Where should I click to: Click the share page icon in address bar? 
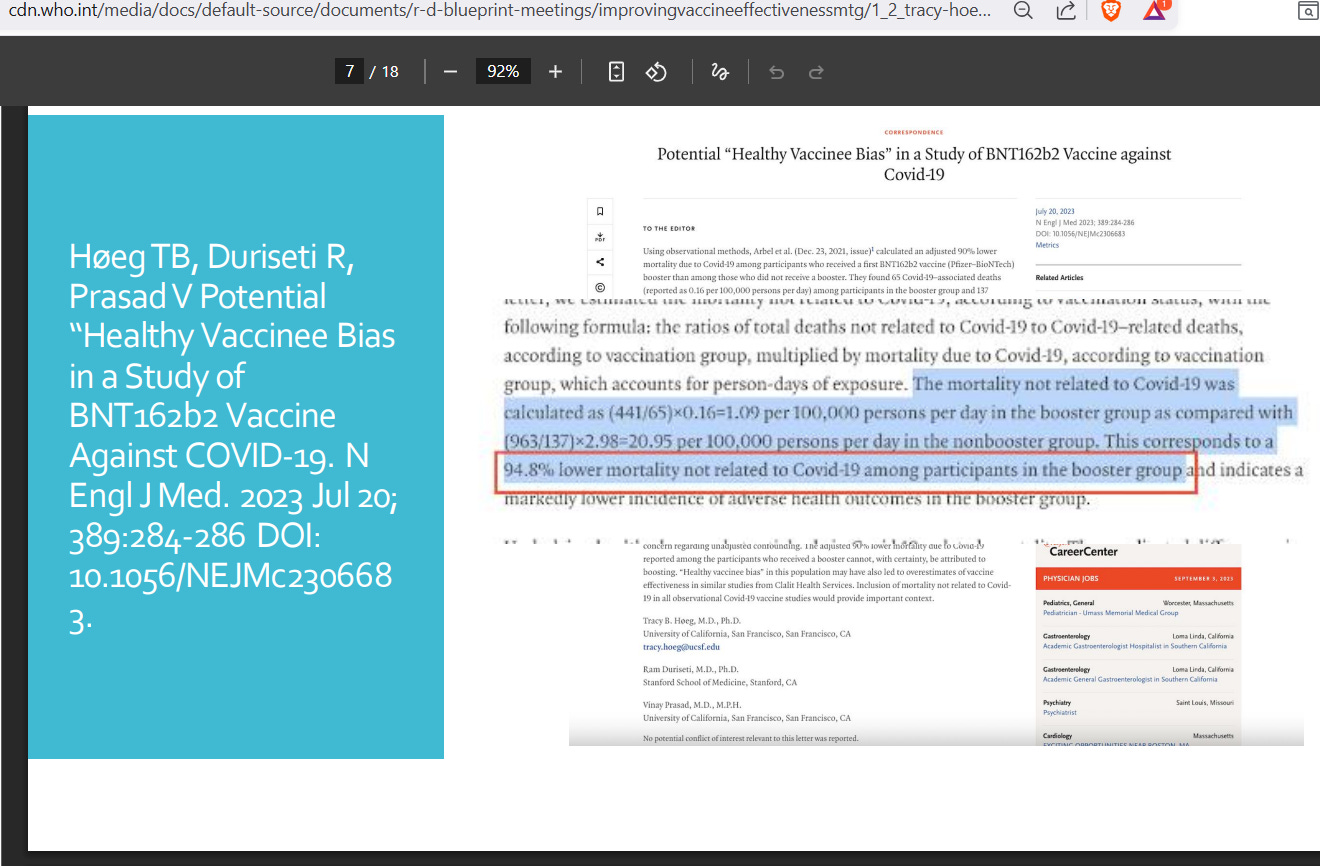[x=1066, y=10]
